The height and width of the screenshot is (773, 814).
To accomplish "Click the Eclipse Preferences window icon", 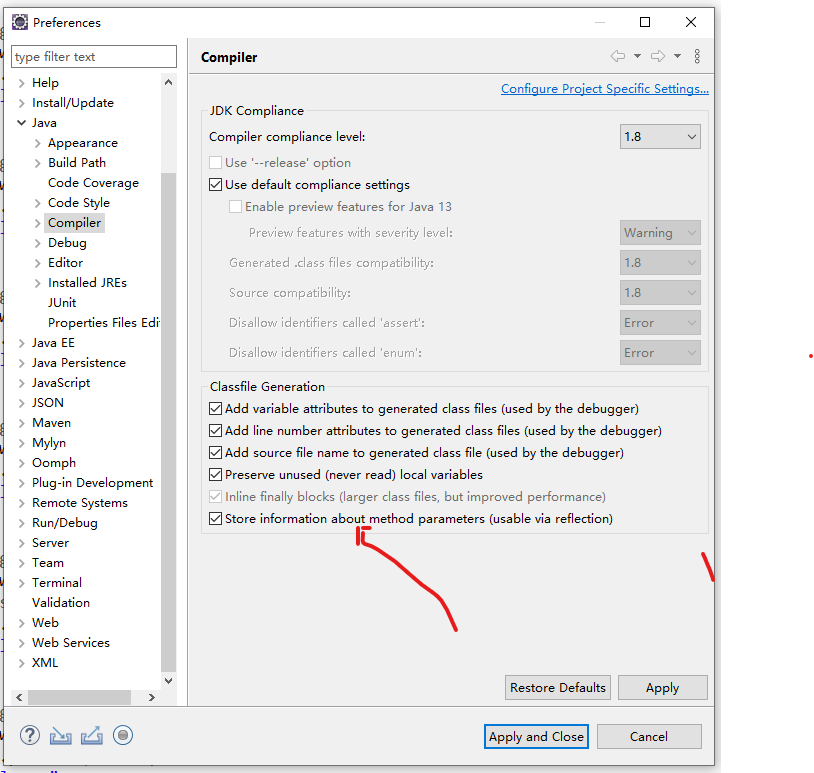I will tap(20, 22).
